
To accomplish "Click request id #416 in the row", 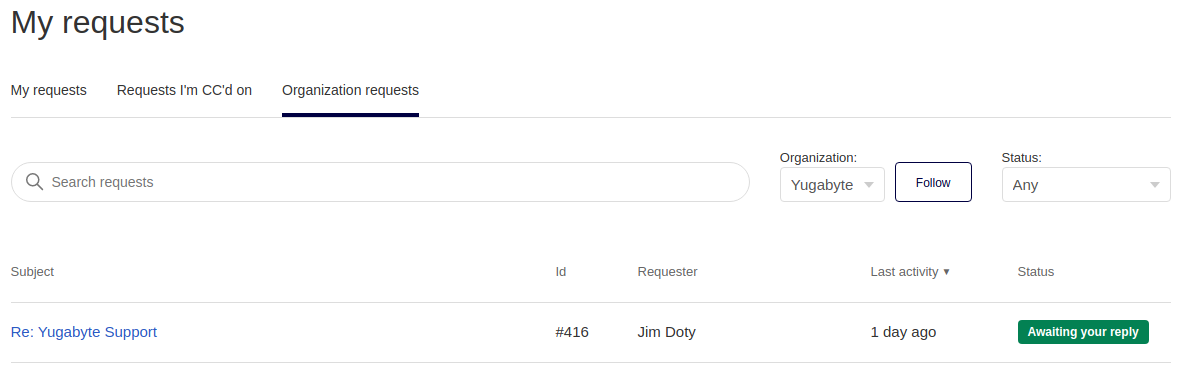I will (572, 333).
